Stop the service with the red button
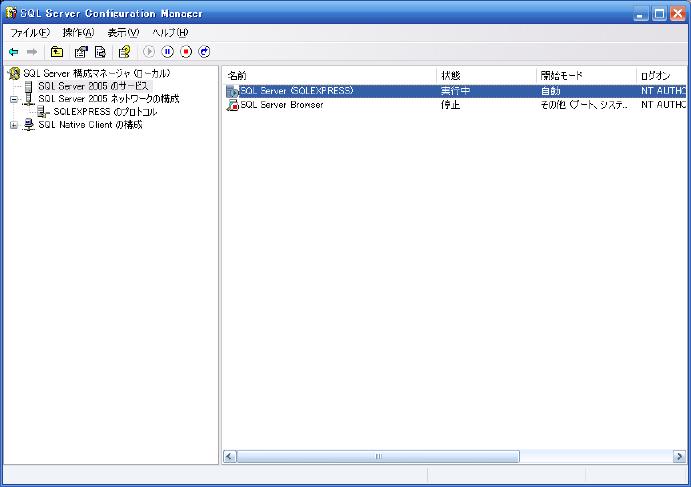The width and height of the screenshot is (691, 487). pyautogui.click(x=186, y=52)
